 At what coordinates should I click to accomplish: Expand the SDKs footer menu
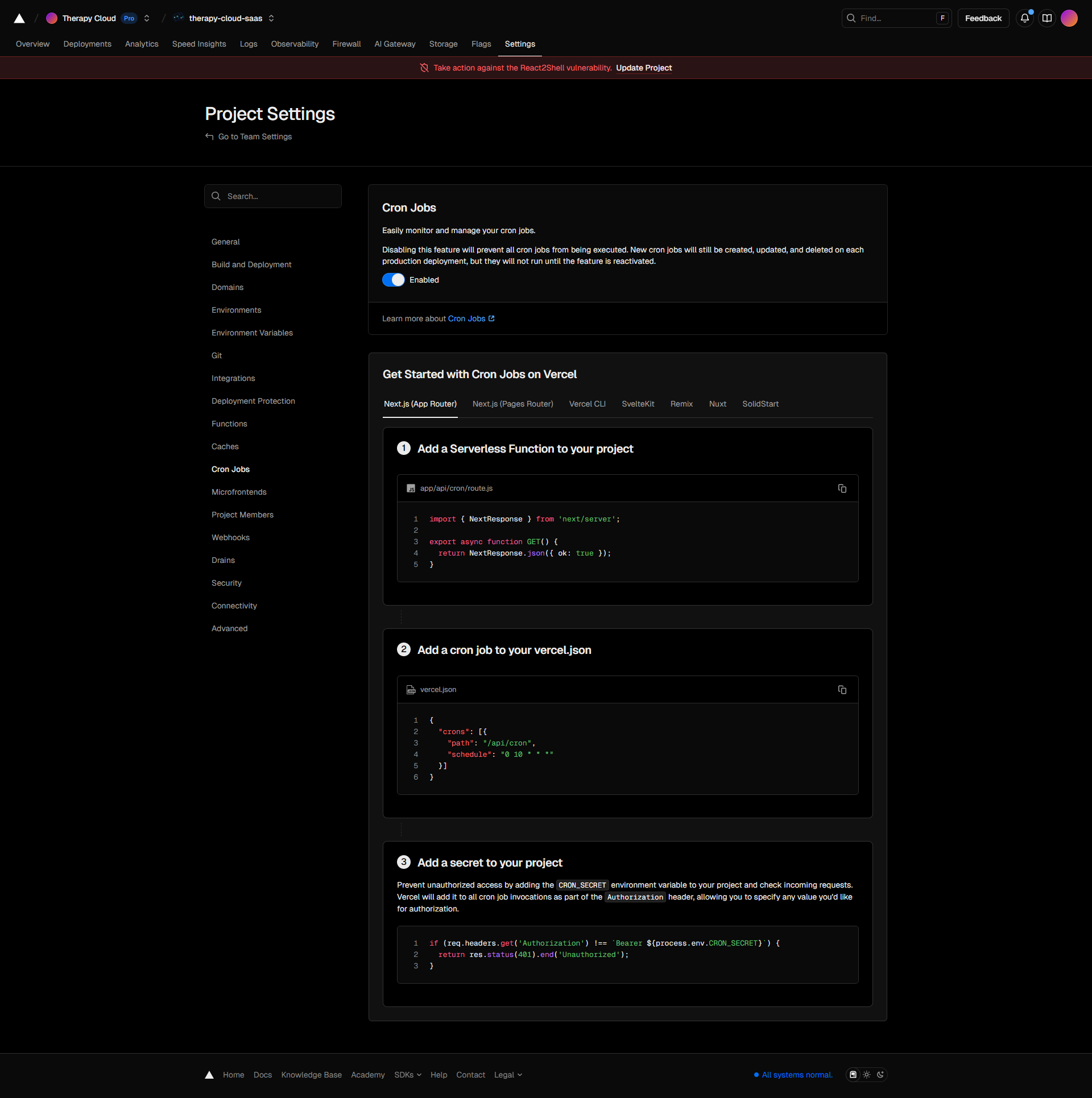tap(407, 1075)
